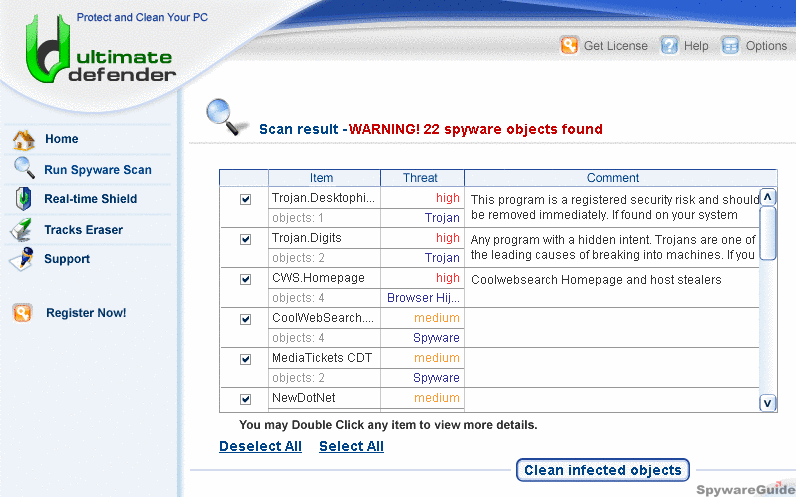Click the Home house icon

click(24, 140)
